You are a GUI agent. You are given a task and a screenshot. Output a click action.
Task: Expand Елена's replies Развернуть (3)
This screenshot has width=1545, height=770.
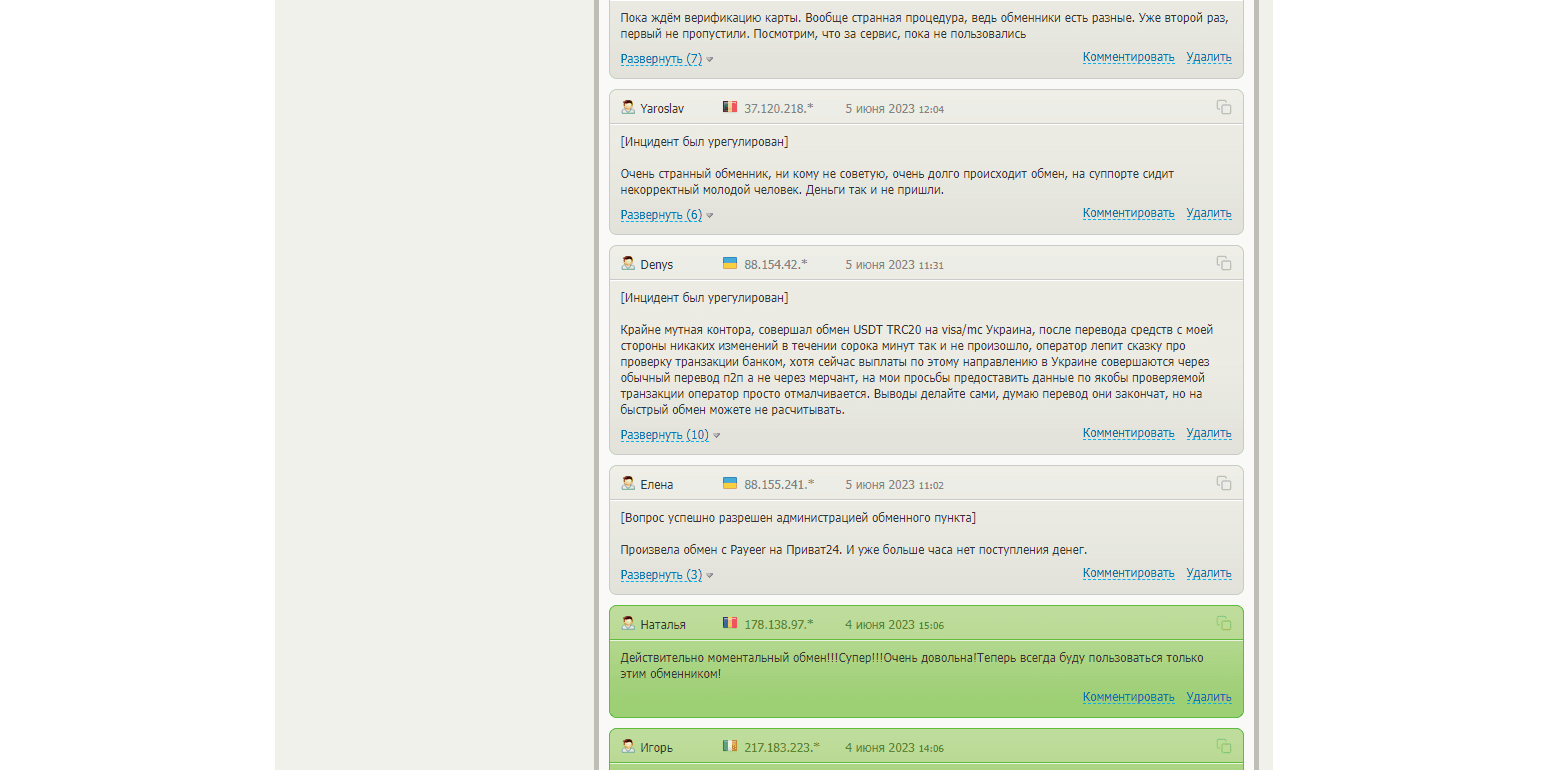pos(661,575)
